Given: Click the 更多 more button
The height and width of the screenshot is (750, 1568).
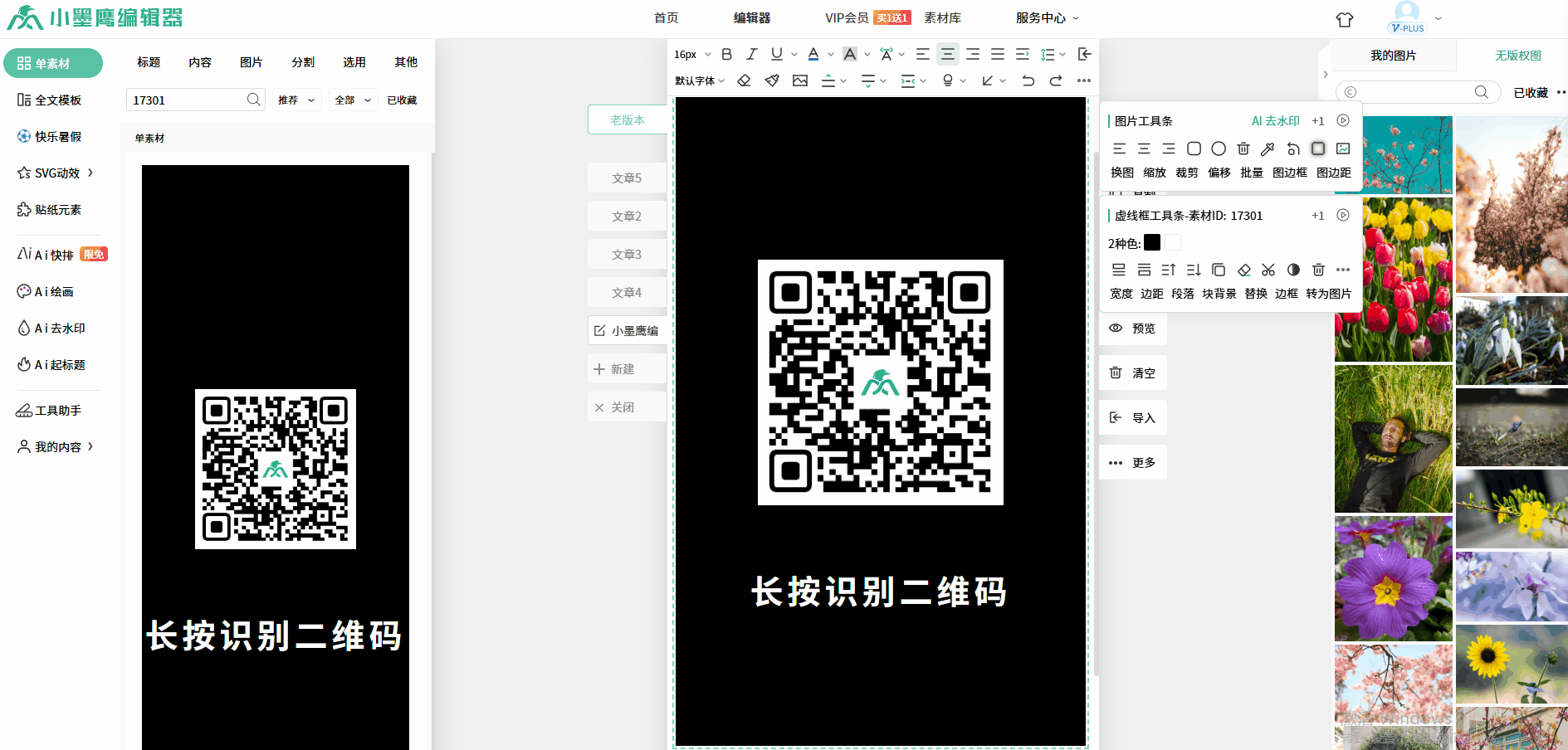Looking at the screenshot, I should [x=1133, y=462].
